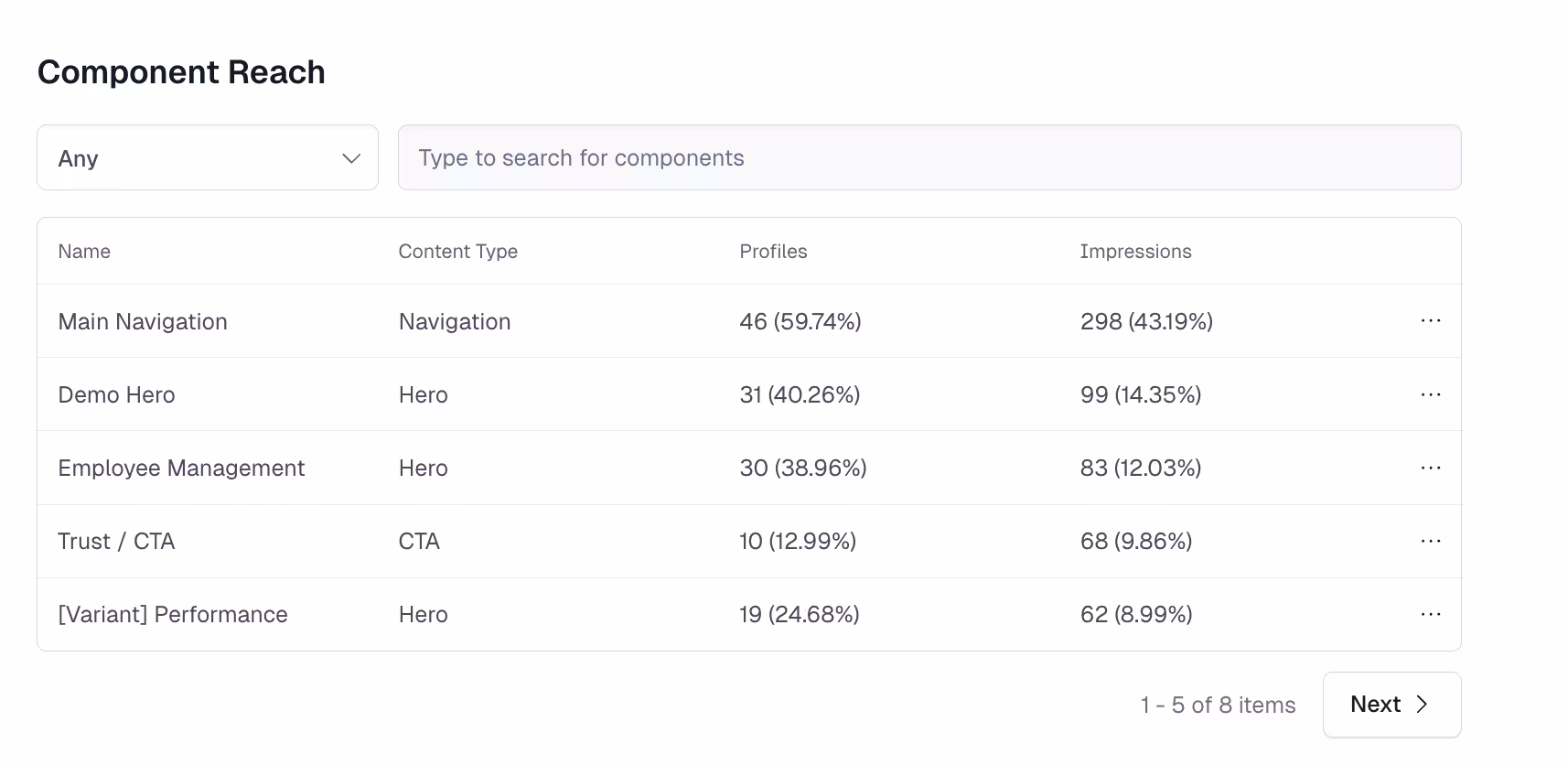Click the Component Reach heading
1568x765 pixels.
(181, 71)
